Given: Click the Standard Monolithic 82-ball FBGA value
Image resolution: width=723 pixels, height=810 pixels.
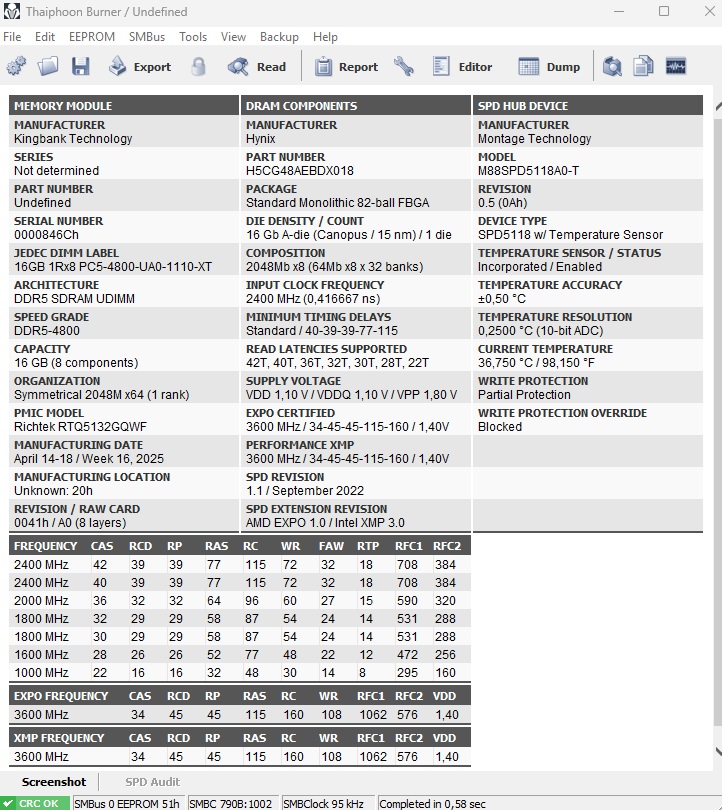Looking at the screenshot, I should 338,203.
